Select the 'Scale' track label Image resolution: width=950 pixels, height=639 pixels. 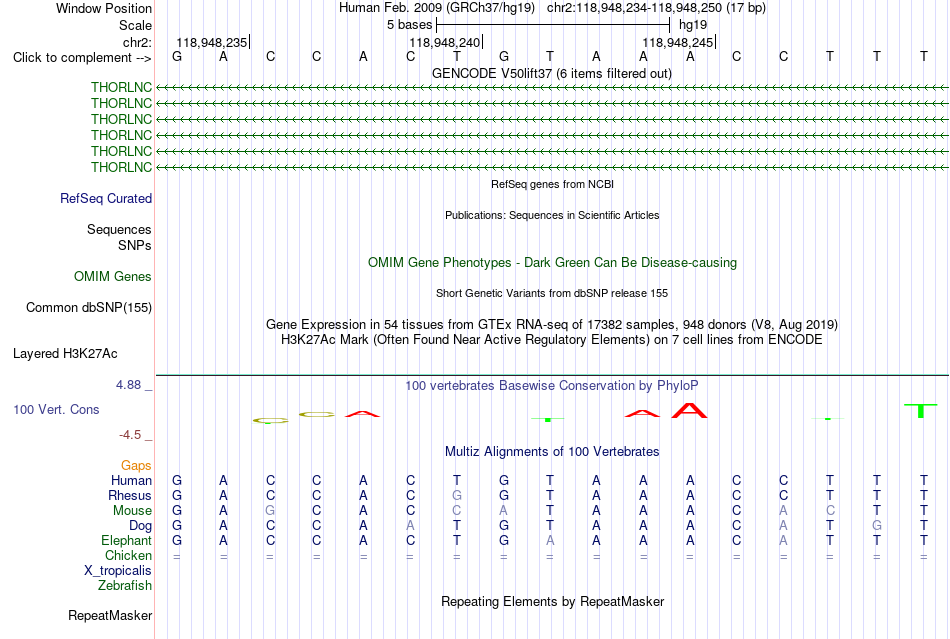(x=135, y=25)
